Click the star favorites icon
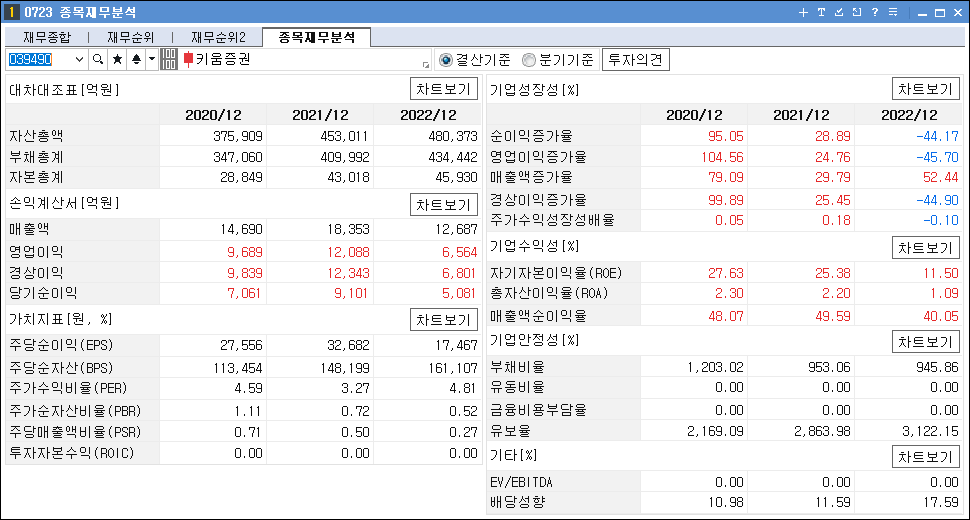Viewport: 970px width, 520px height. [117, 60]
